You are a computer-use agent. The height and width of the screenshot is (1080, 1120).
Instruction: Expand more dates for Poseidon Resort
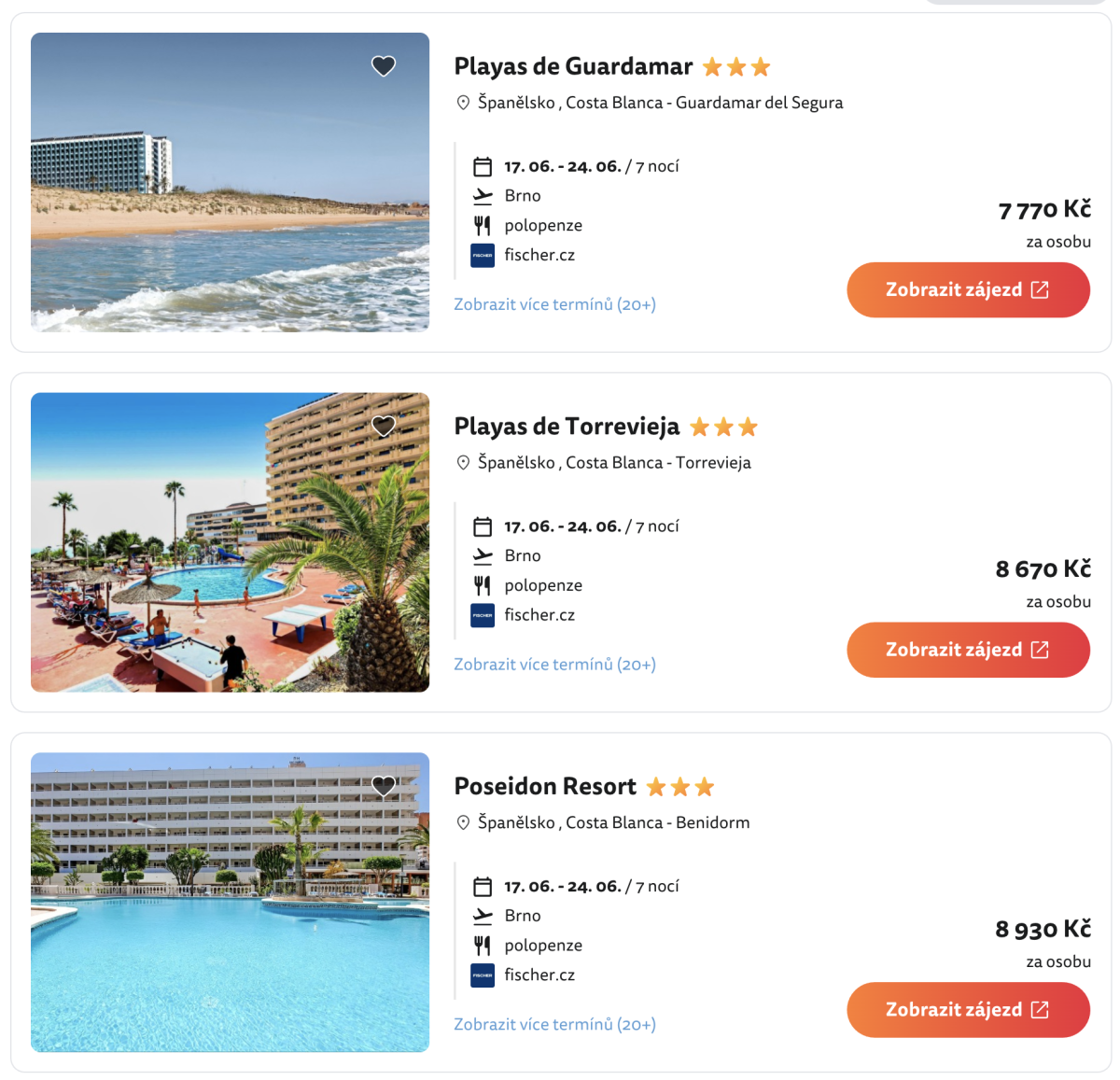point(554,1025)
